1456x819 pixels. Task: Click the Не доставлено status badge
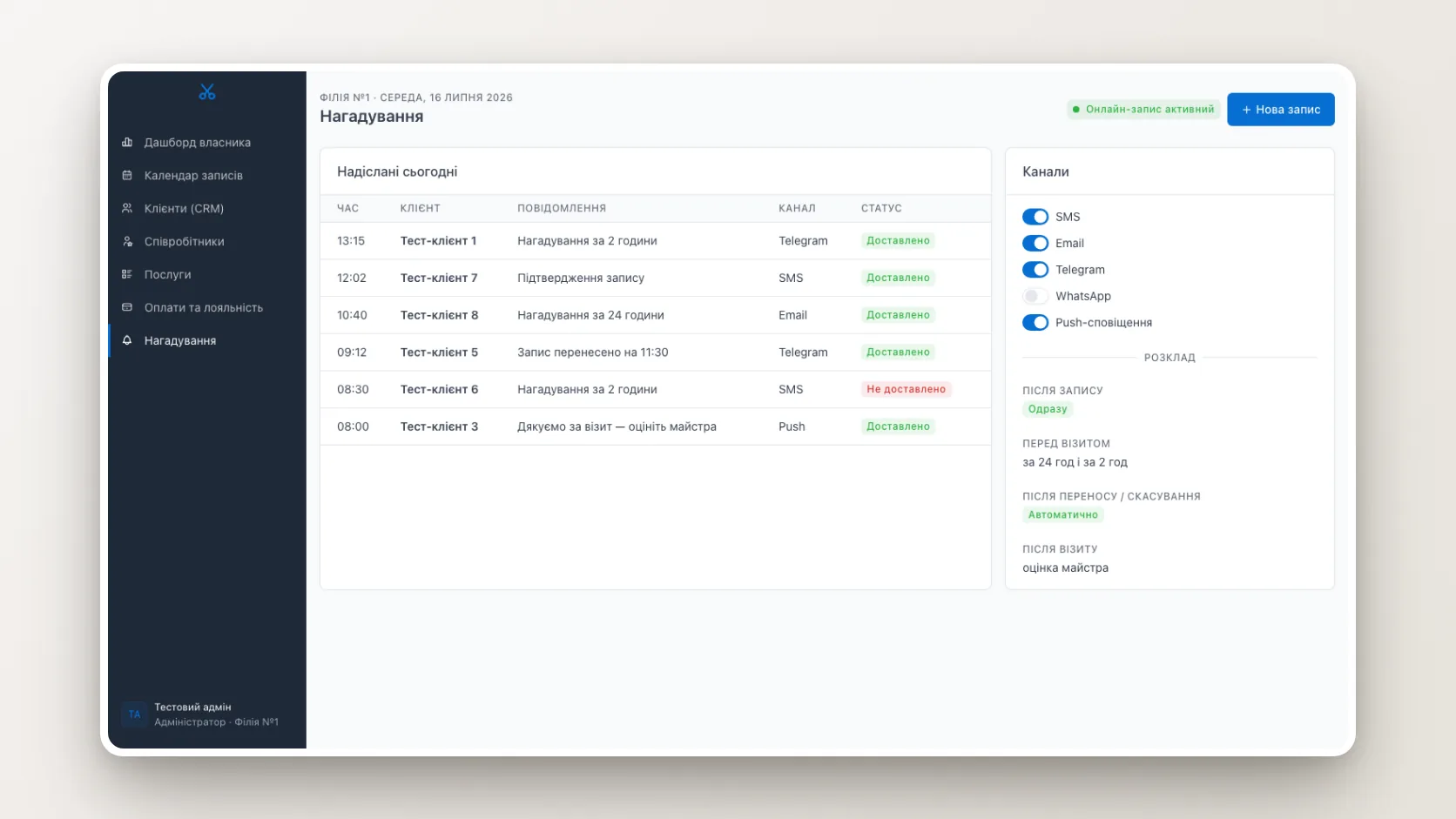[906, 389]
